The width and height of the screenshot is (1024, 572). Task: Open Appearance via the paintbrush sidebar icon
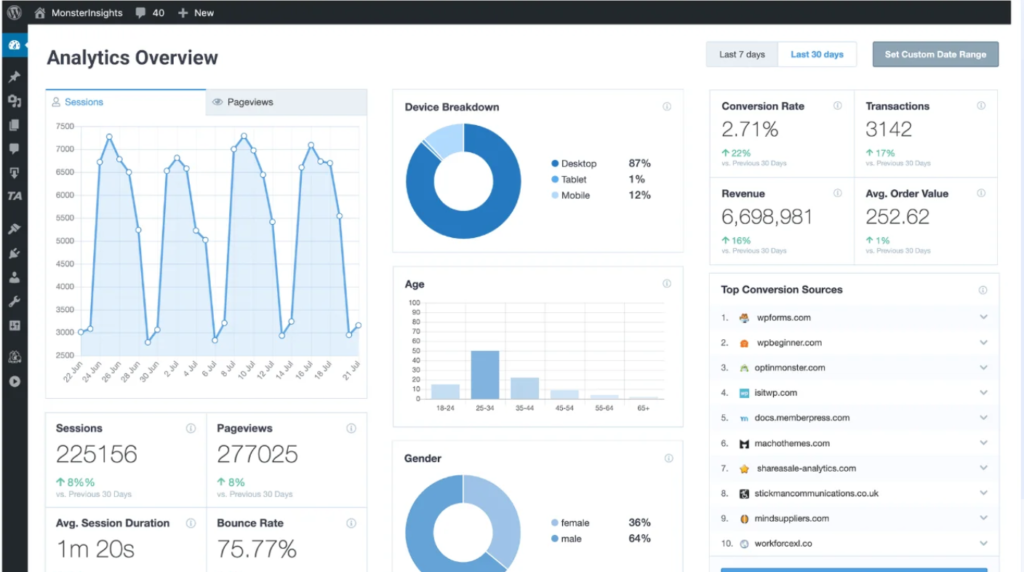14,229
